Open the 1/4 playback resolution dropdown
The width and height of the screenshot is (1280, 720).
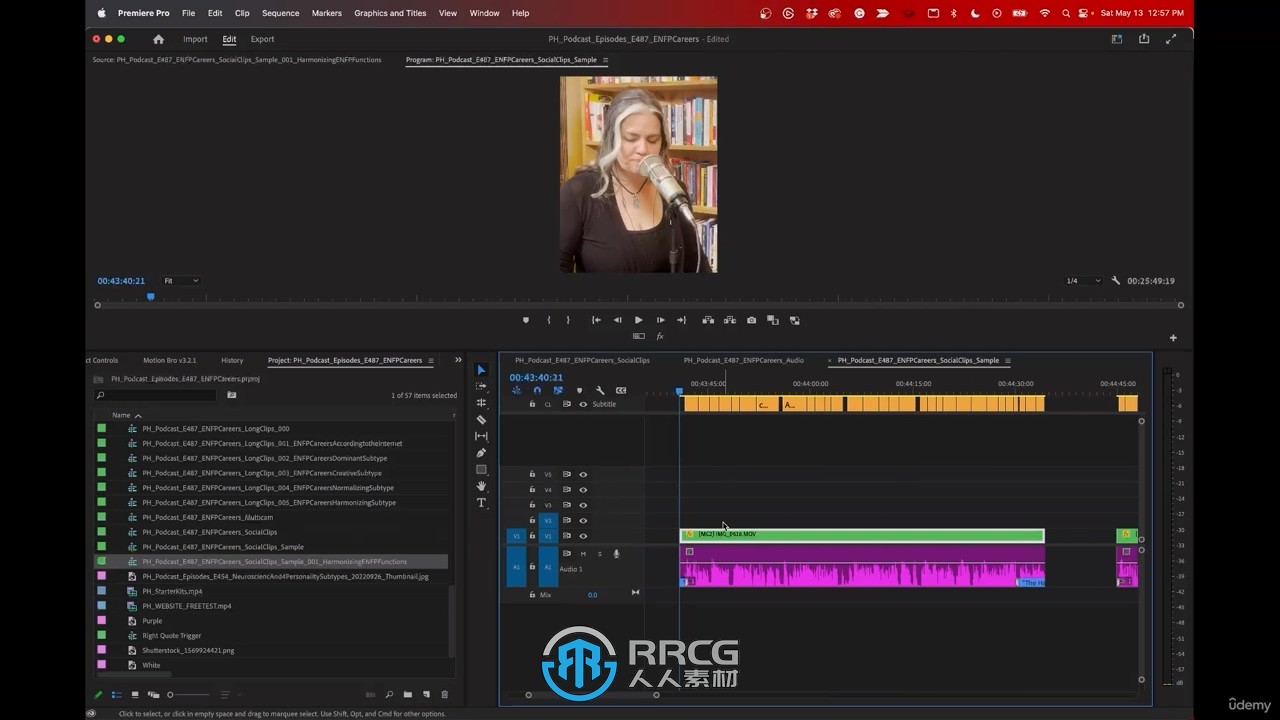pos(1083,281)
